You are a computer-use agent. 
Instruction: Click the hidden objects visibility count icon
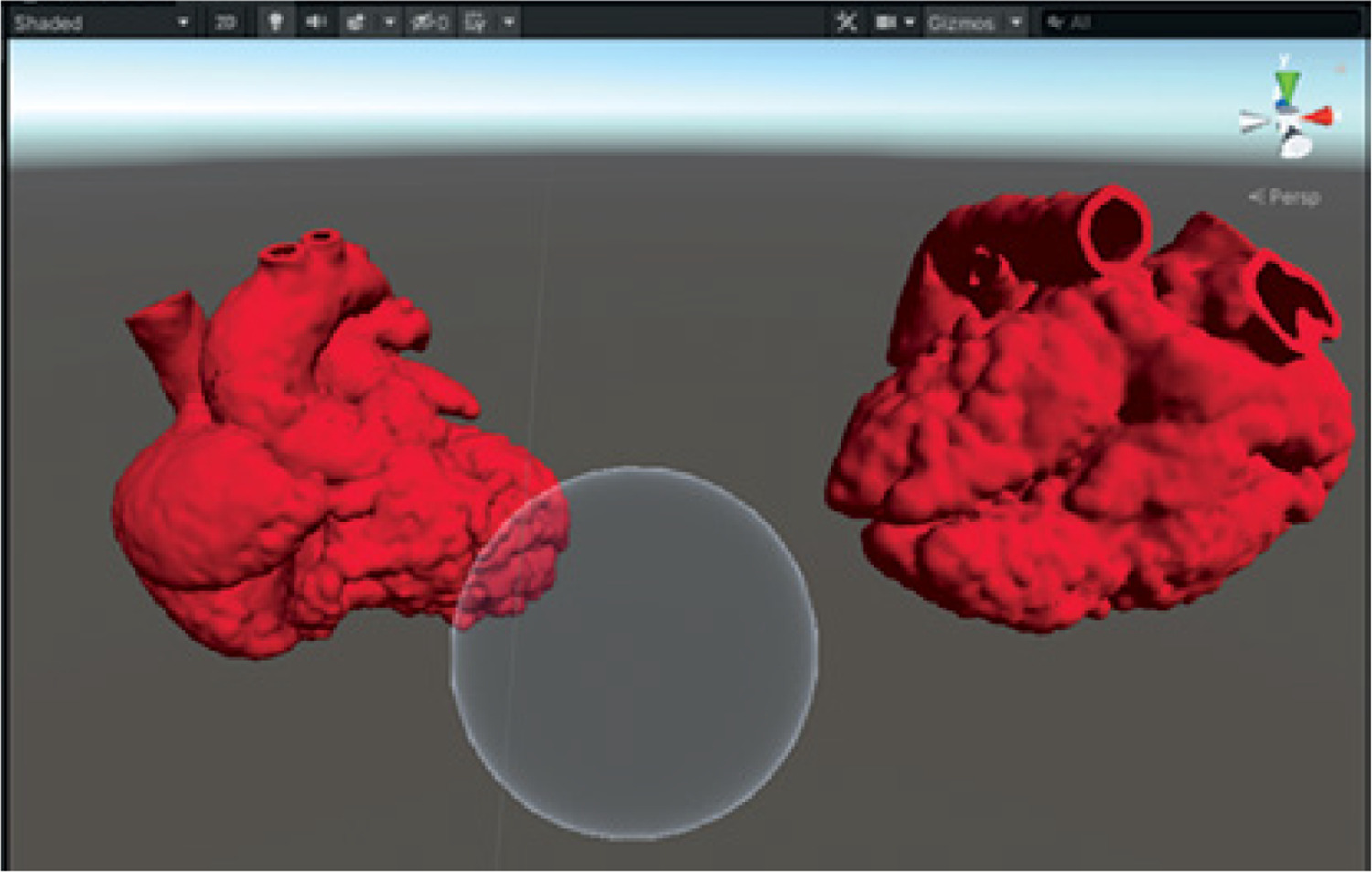coord(430,22)
